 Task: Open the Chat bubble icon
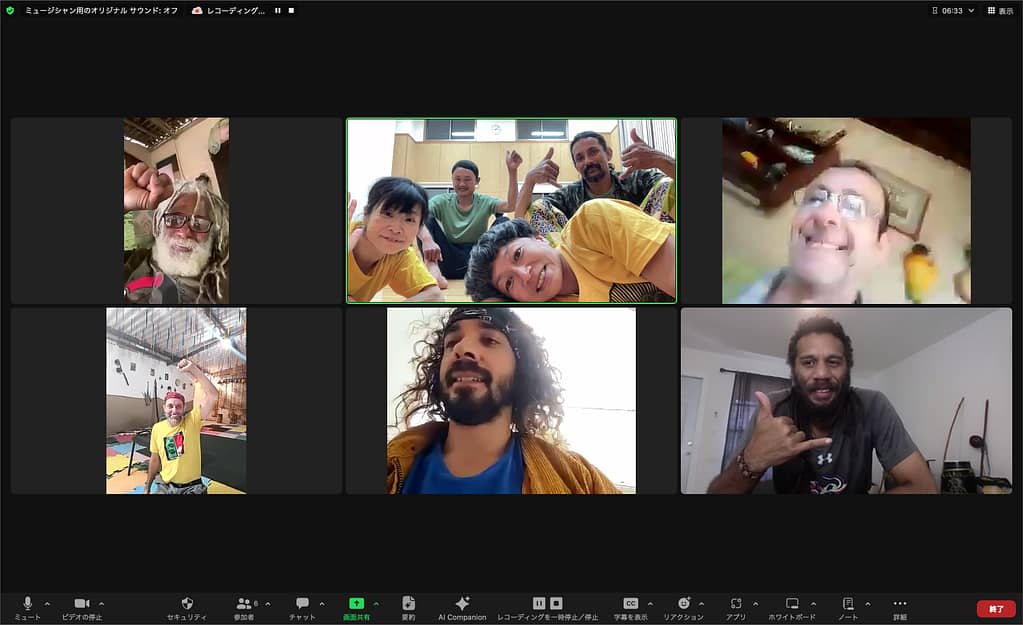(302, 603)
